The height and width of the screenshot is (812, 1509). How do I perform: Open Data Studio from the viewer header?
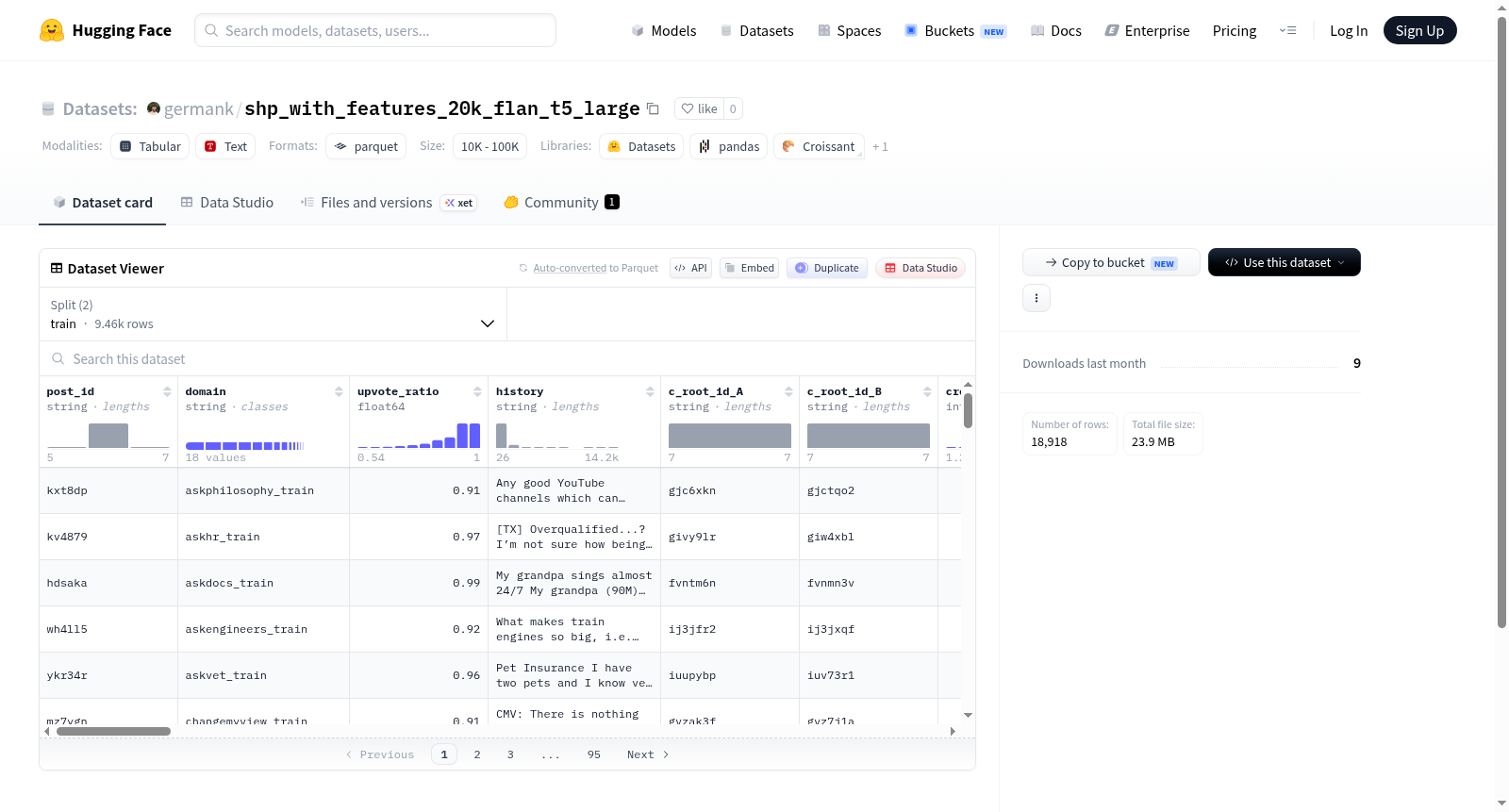coord(920,268)
